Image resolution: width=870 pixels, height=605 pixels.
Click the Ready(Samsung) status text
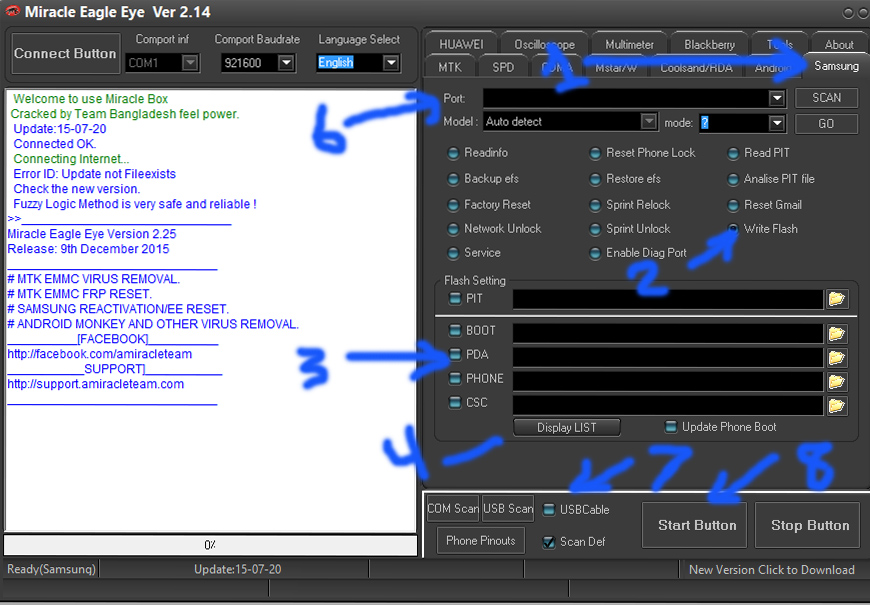pos(51,569)
